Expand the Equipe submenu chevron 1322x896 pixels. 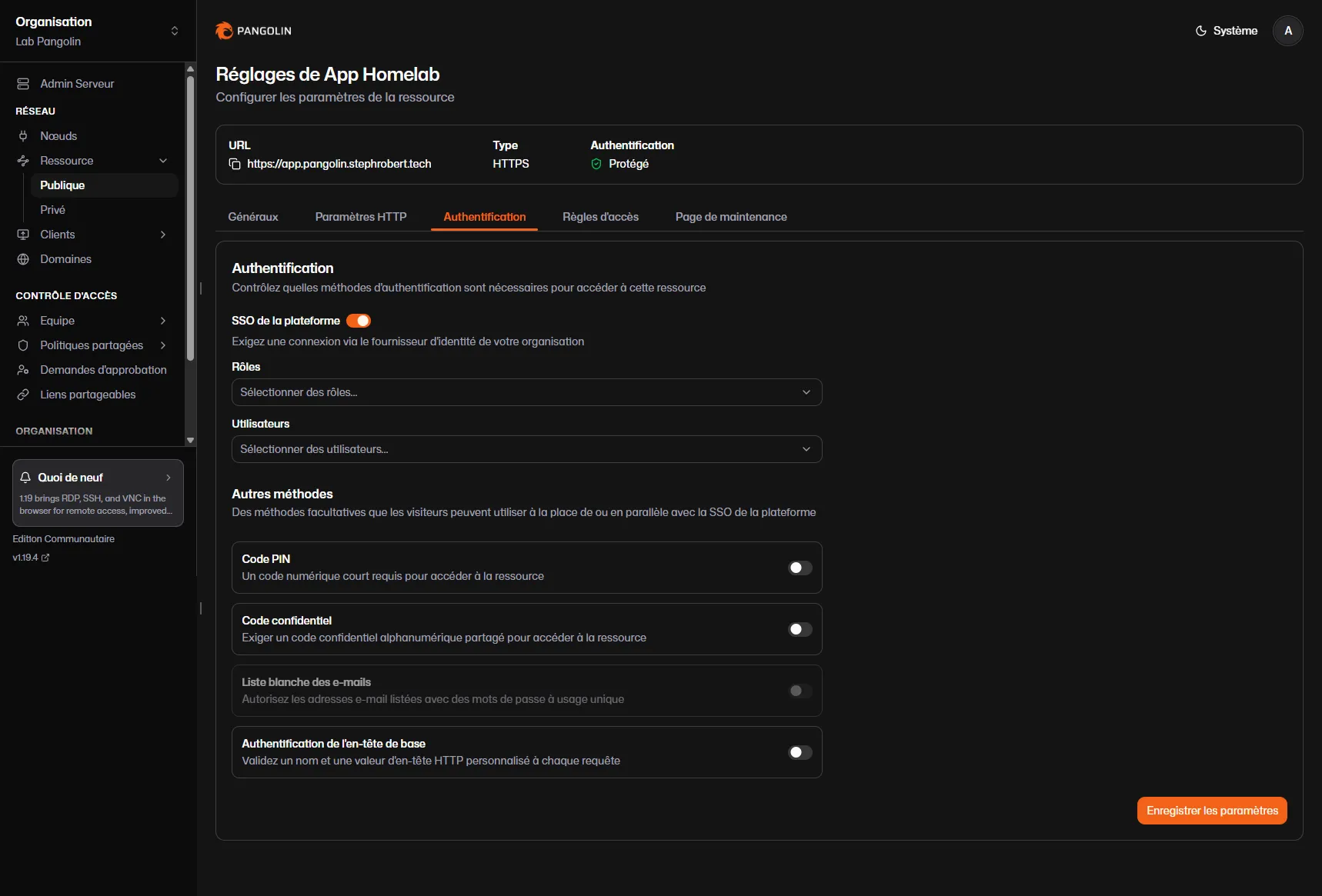(x=163, y=321)
